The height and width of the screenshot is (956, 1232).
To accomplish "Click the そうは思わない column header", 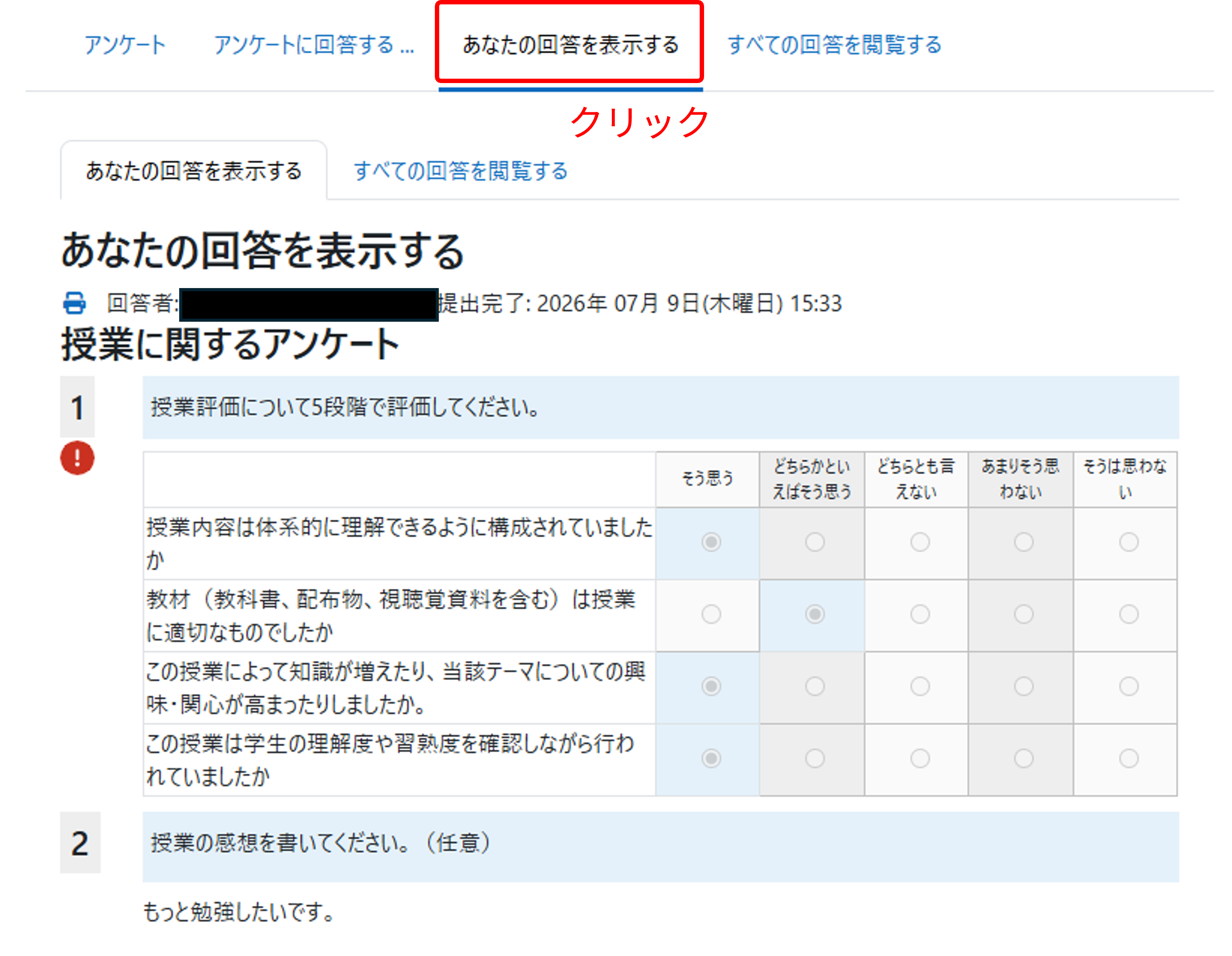I will [1125, 479].
